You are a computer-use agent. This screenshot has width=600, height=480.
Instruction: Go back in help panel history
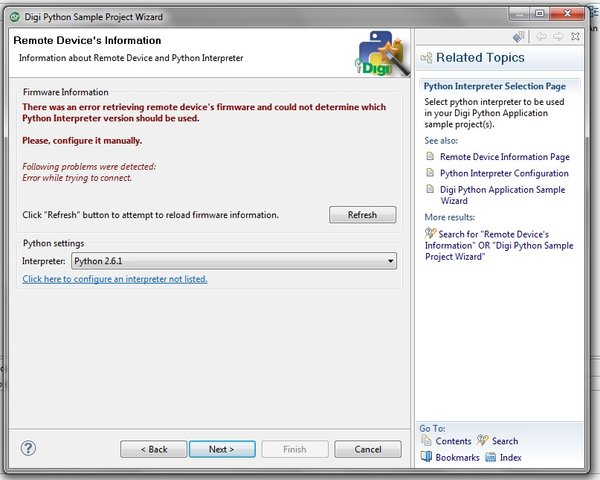pyautogui.click(x=541, y=37)
